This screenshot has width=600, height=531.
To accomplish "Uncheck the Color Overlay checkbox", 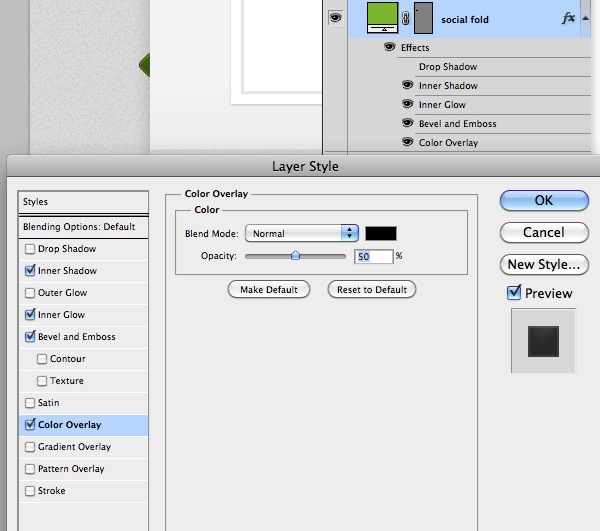I will 30,425.
